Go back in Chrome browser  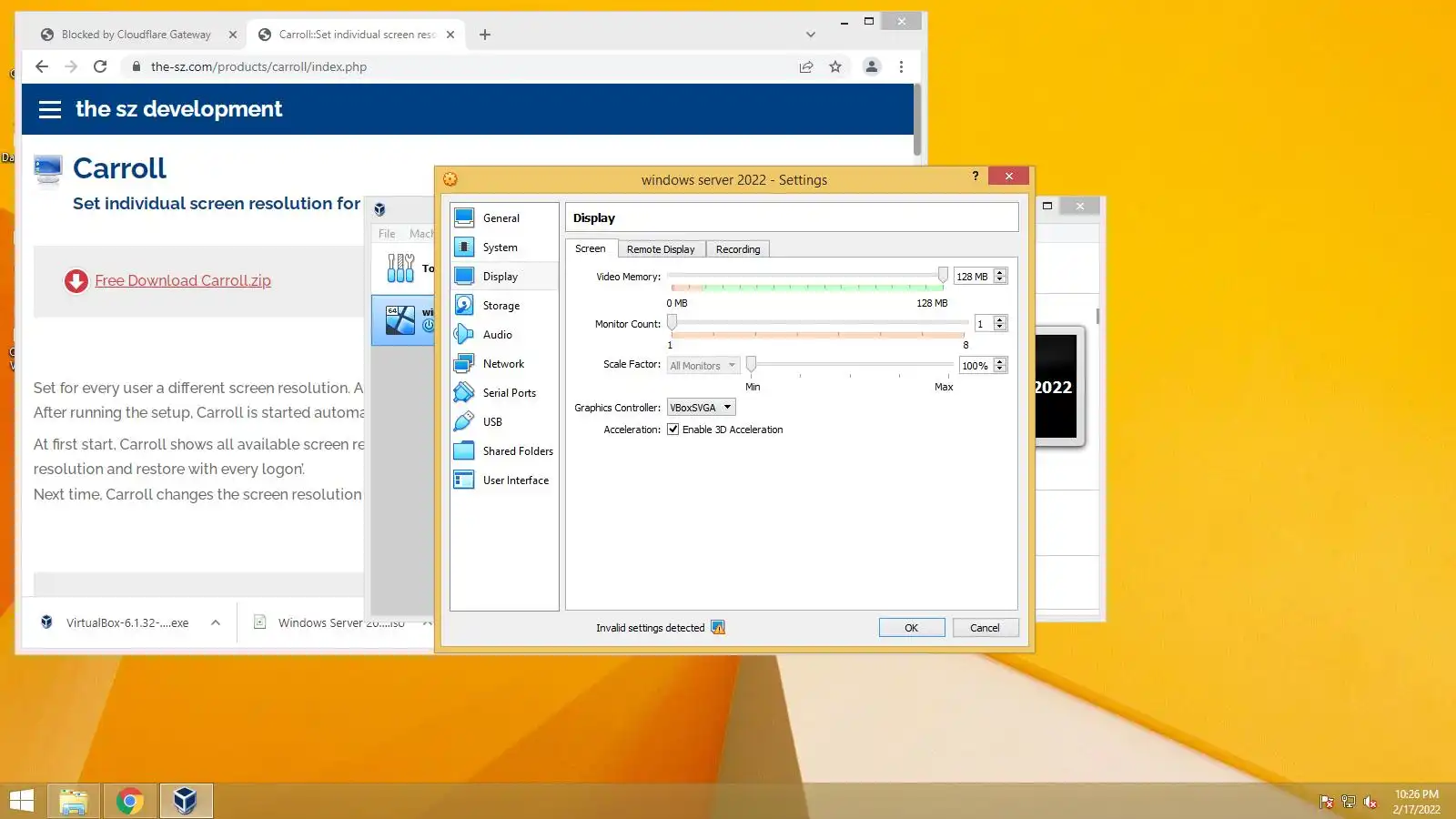click(42, 66)
